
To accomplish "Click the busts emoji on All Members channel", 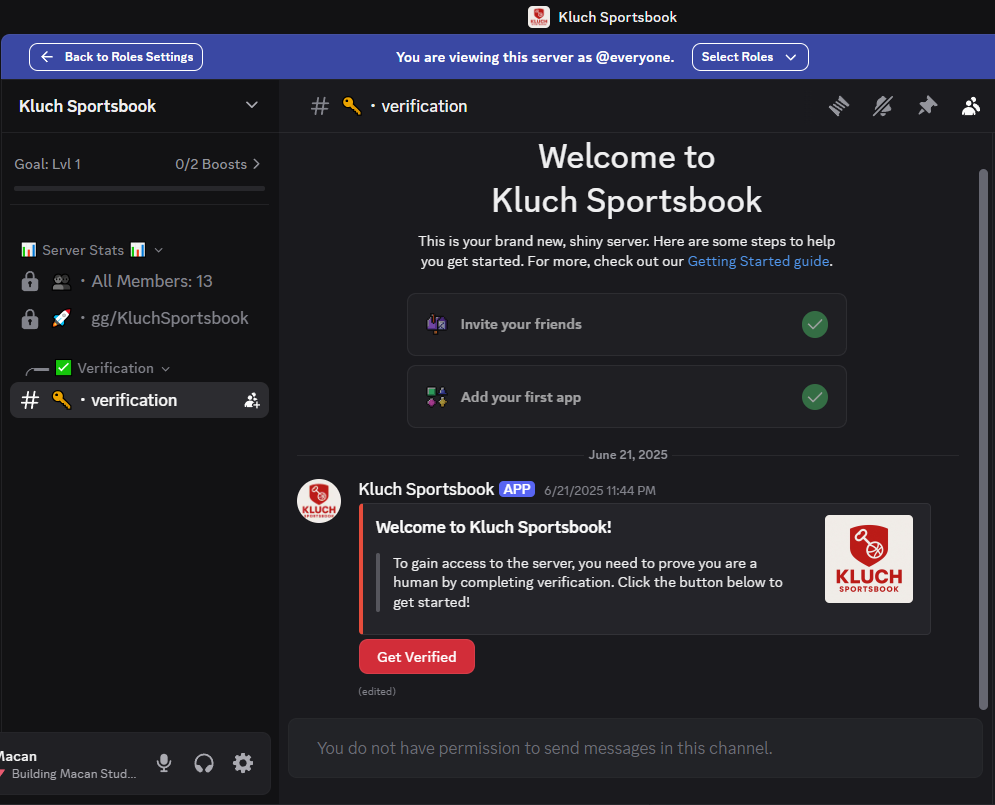I will [x=62, y=281].
